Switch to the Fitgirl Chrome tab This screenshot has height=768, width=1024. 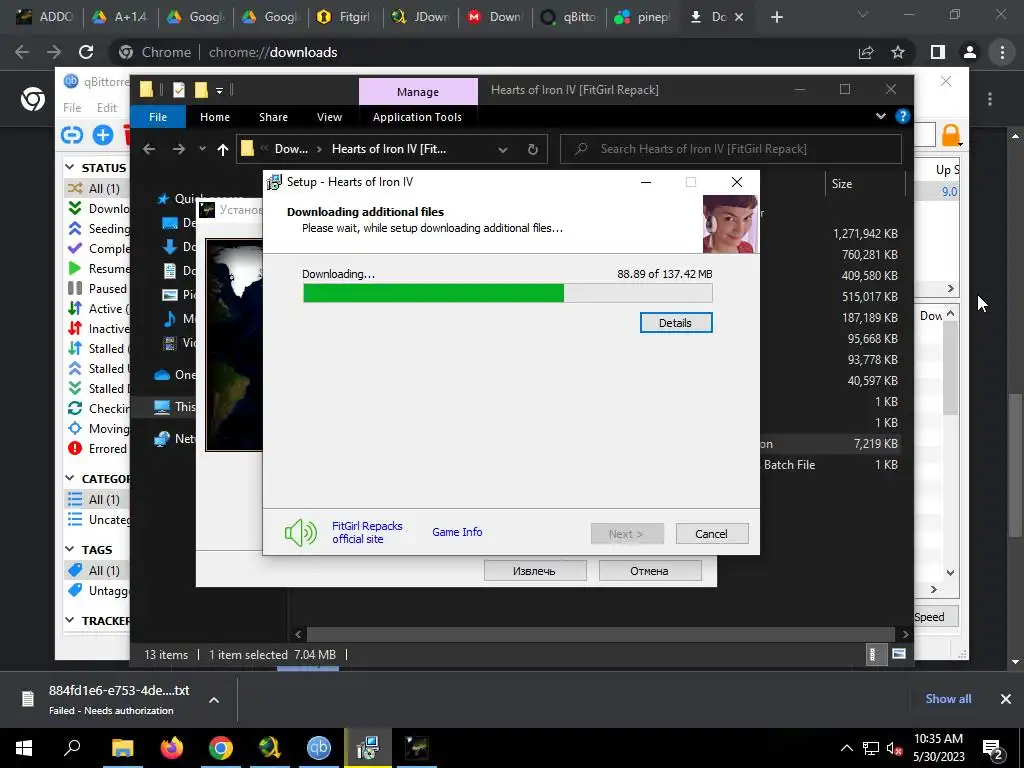[345, 17]
